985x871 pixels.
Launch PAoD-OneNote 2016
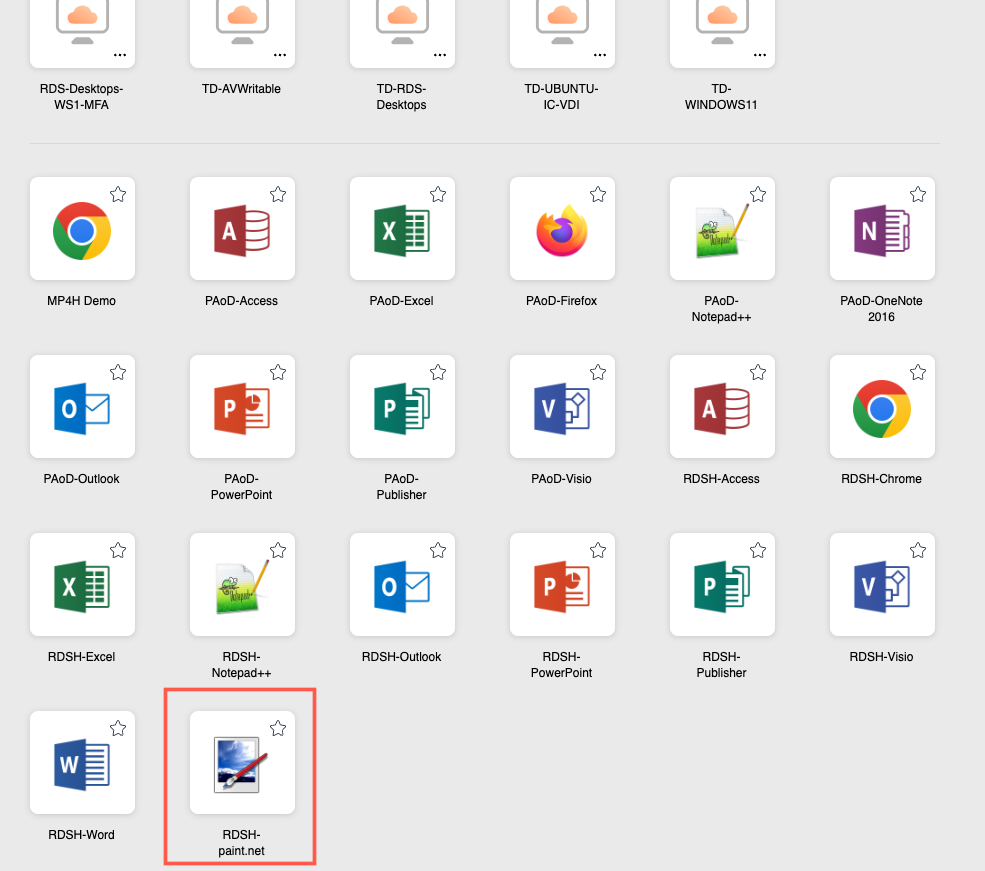(882, 230)
